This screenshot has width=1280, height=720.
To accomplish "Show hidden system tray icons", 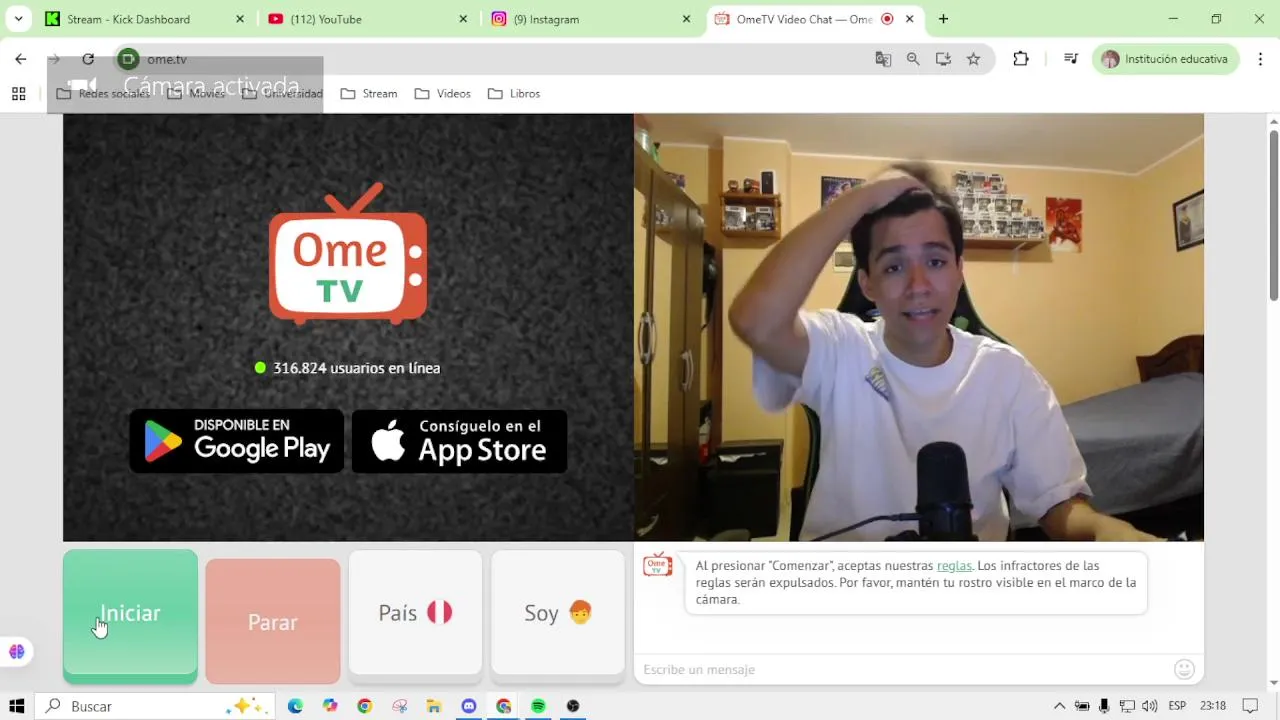I will point(1060,706).
